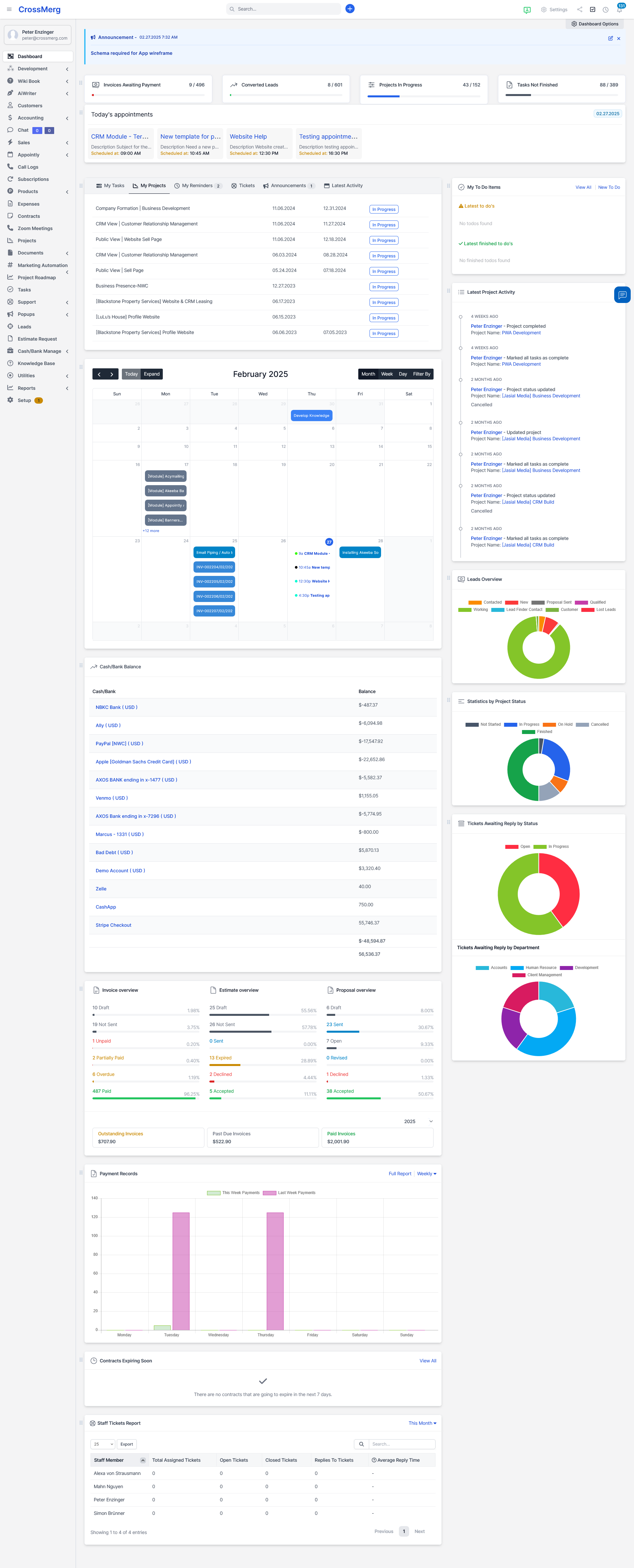Open the to-do checkbox icon in header
634x1568 pixels.
coord(593,10)
